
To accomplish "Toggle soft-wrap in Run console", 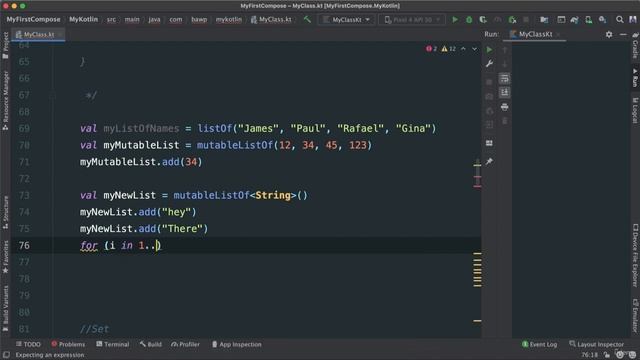I will (504, 78).
